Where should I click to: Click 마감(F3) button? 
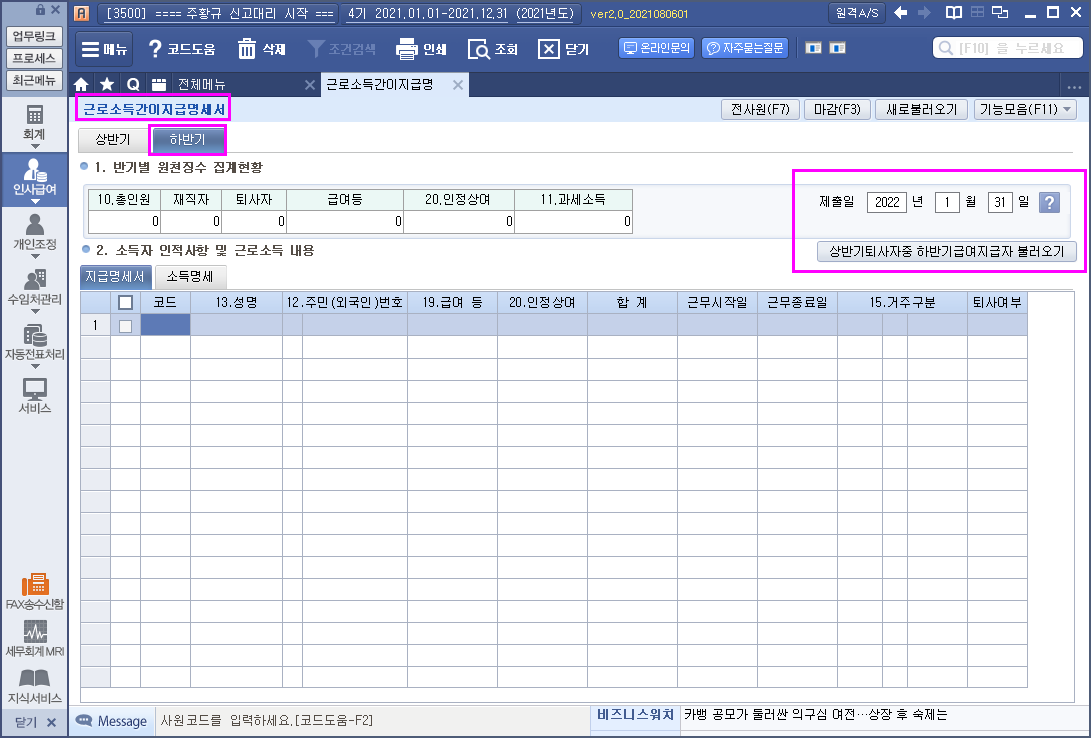[x=837, y=109]
